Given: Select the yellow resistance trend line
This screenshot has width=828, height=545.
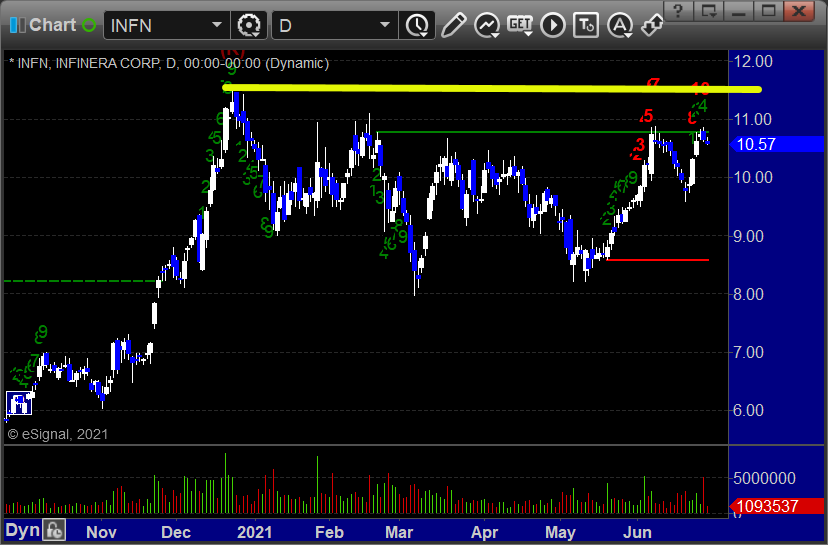Looking at the screenshot, I should click(x=492, y=88).
